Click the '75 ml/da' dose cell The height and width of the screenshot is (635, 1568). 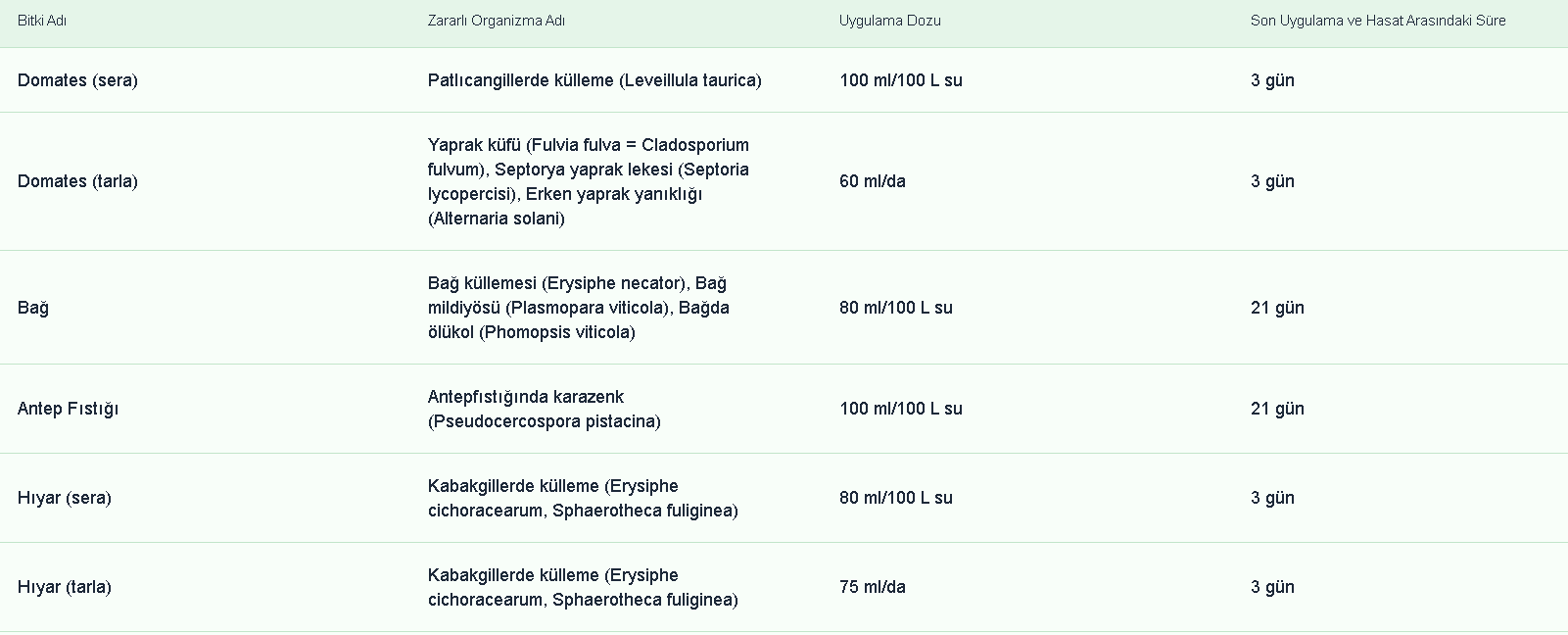[x=872, y=587]
